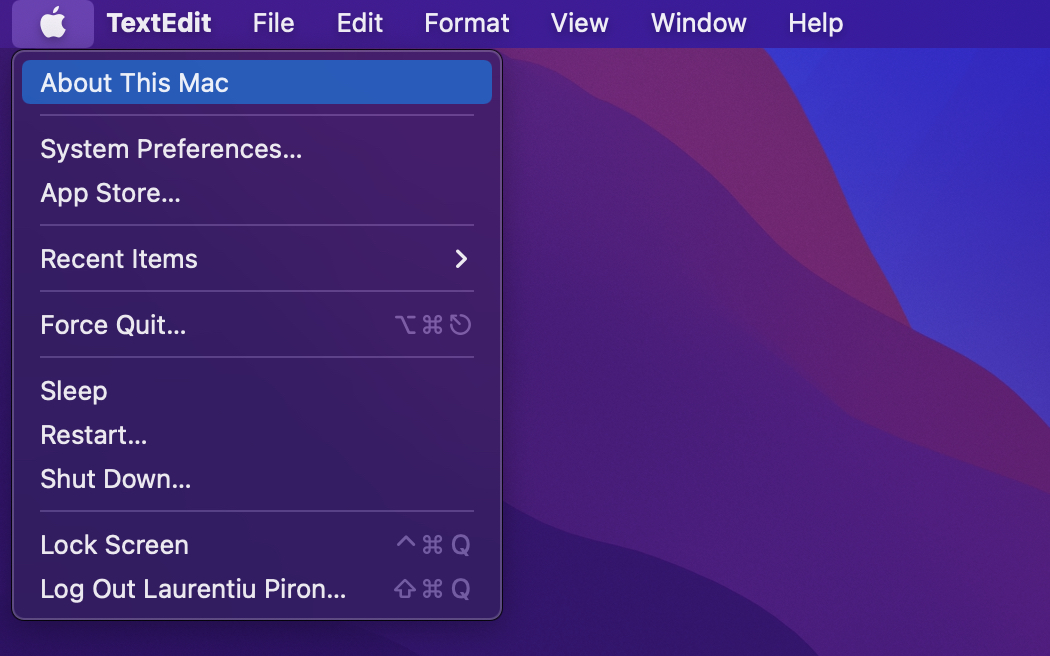Open the File menu
This screenshot has height=656, width=1050.
pyautogui.click(x=273, y=23)
